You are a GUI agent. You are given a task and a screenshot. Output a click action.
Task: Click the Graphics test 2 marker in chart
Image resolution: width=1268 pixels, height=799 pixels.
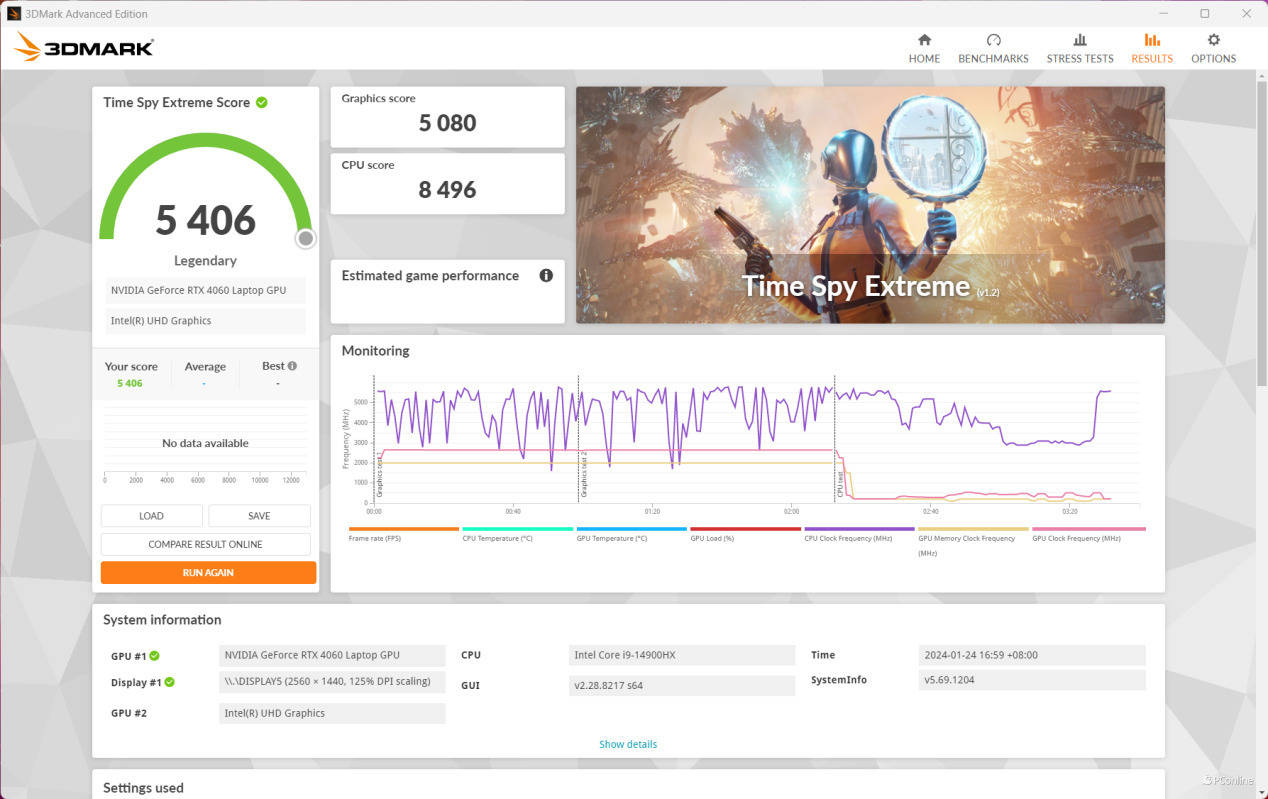click(x=584, y=474)
